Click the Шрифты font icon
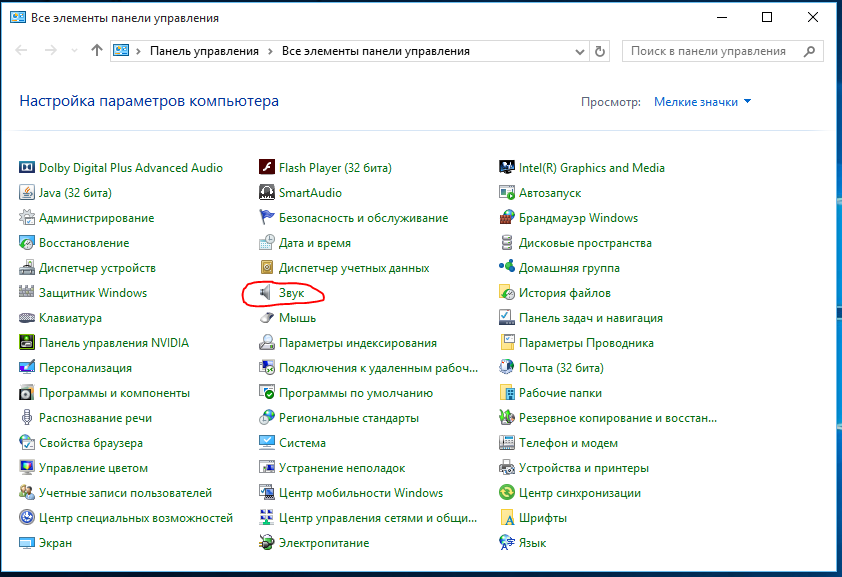 pos(507,517)
